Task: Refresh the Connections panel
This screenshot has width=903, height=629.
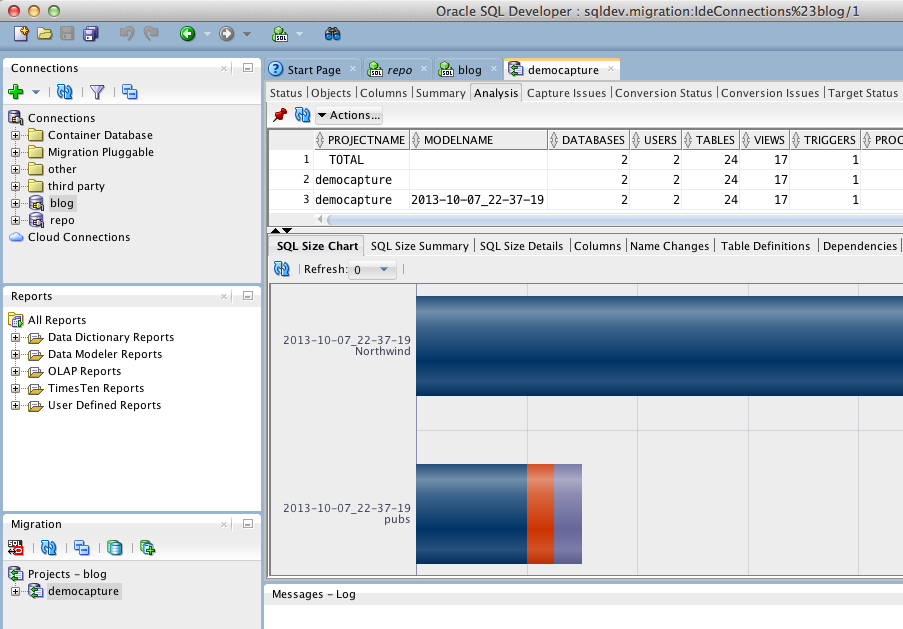Action: tap(64, 92)
